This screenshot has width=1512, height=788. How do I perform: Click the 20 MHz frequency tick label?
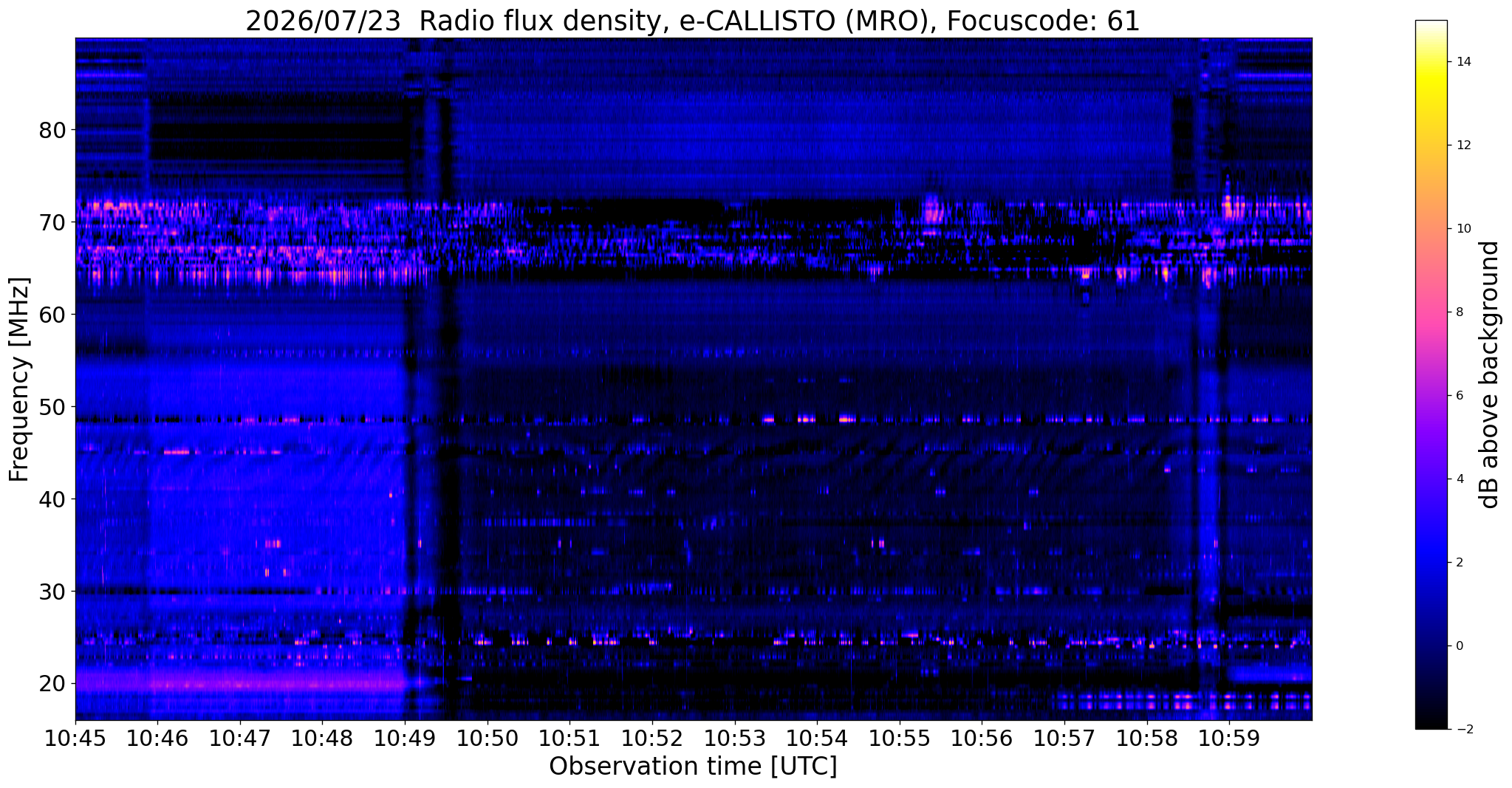coord(52,683)
